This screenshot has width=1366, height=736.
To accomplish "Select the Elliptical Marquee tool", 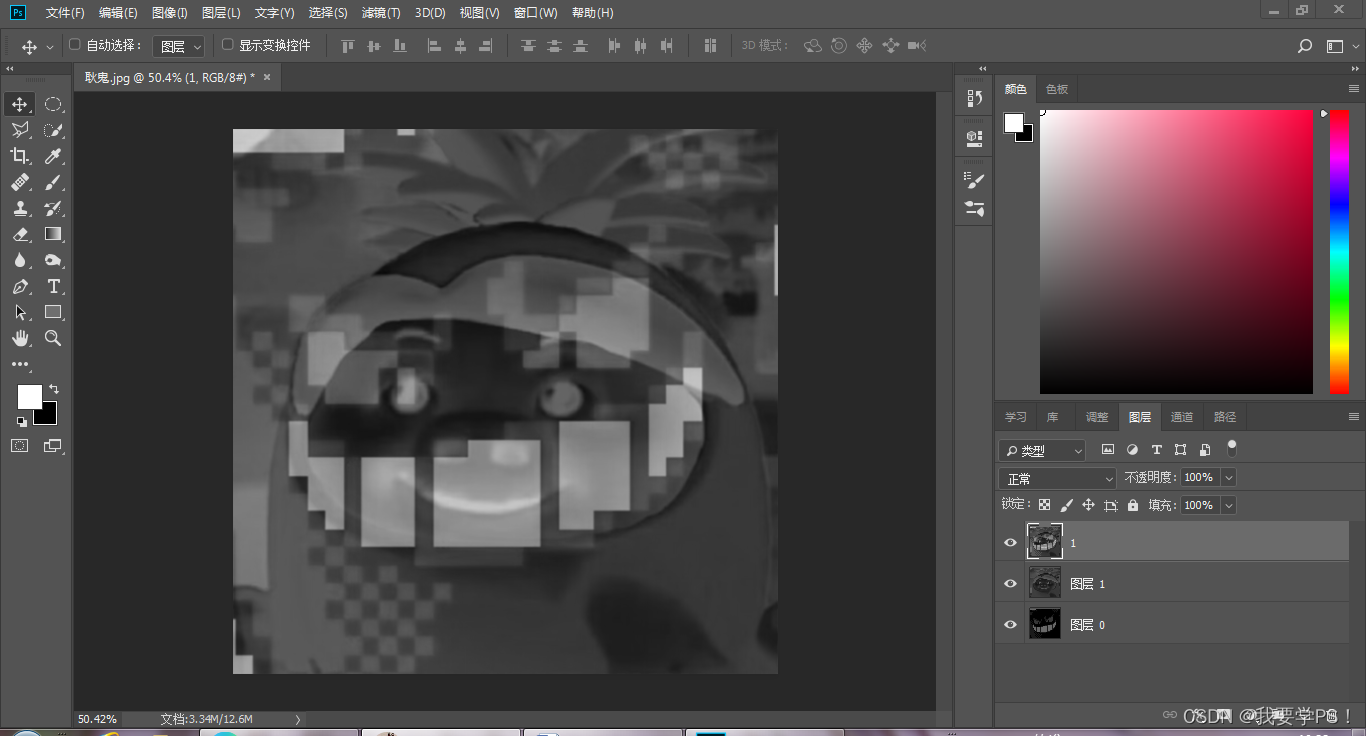I will pyautogui.click(x=53, y=104).
